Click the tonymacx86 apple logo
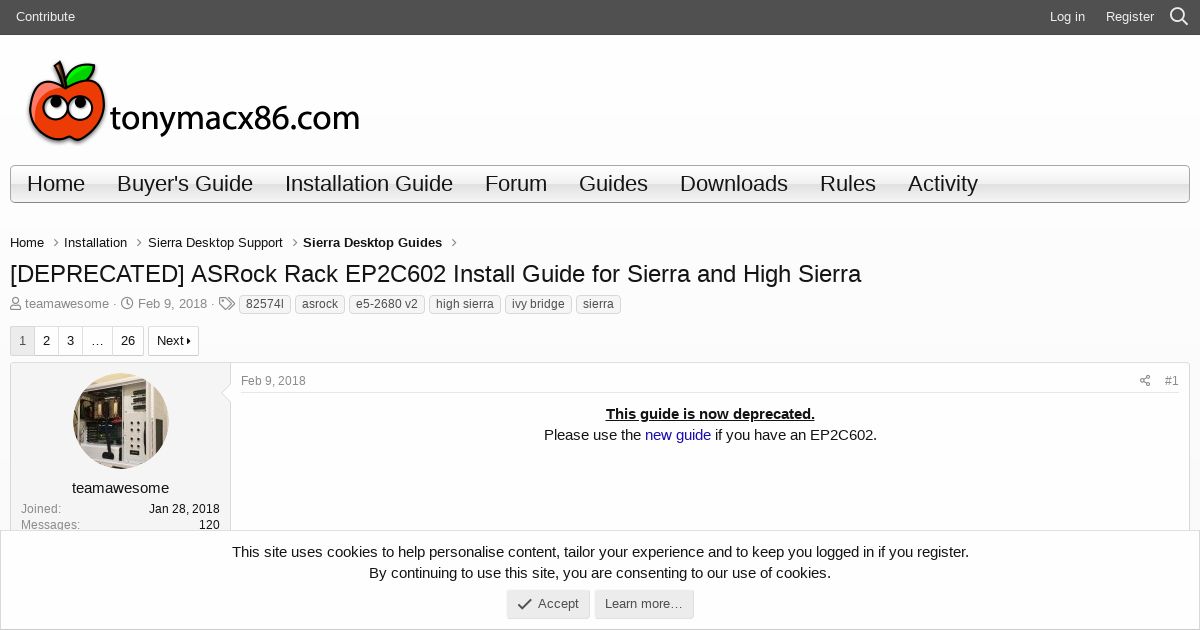1200x630 pixels. [x=194, y=101]
